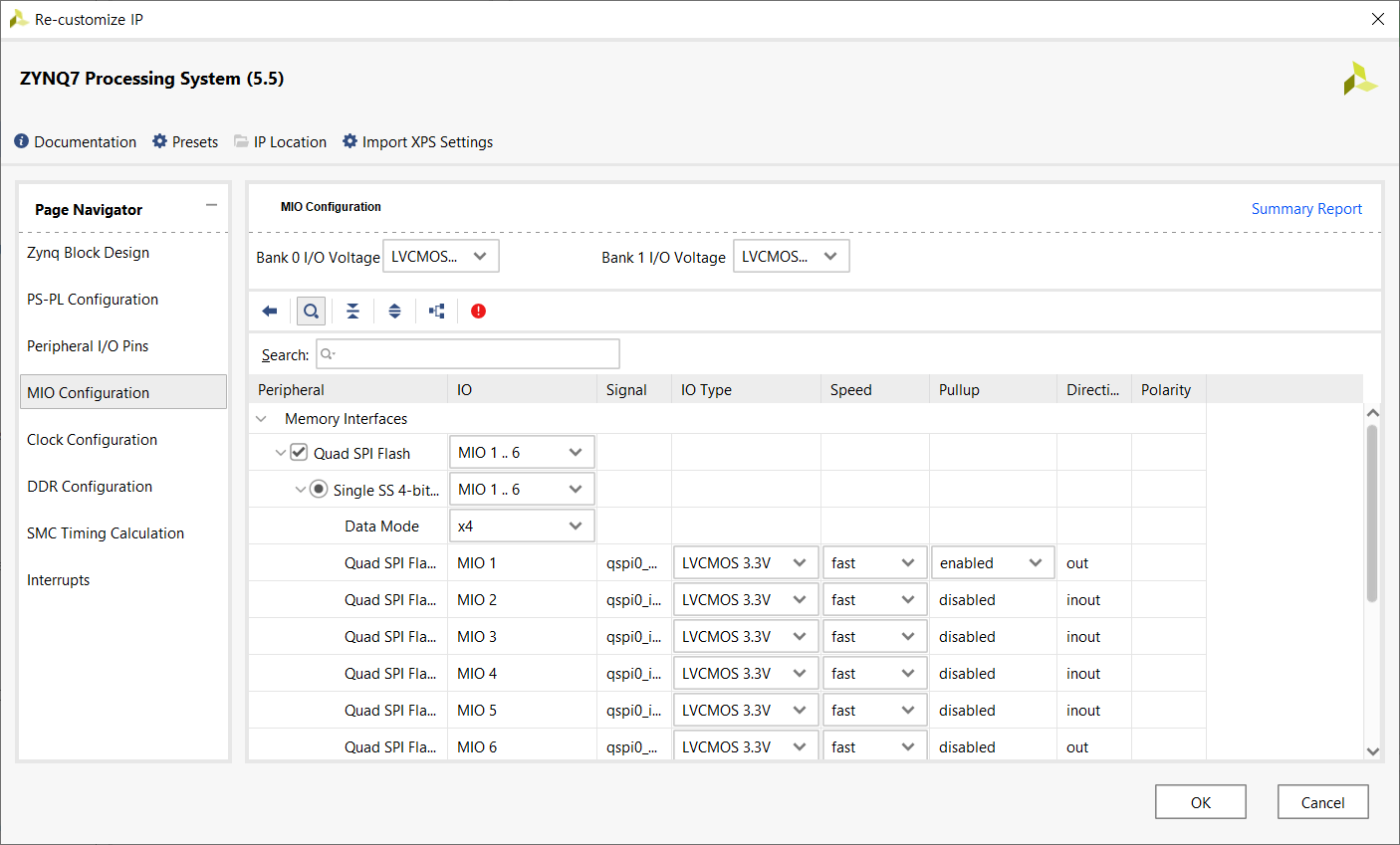Click the Presets gear icon

point(159,141)
